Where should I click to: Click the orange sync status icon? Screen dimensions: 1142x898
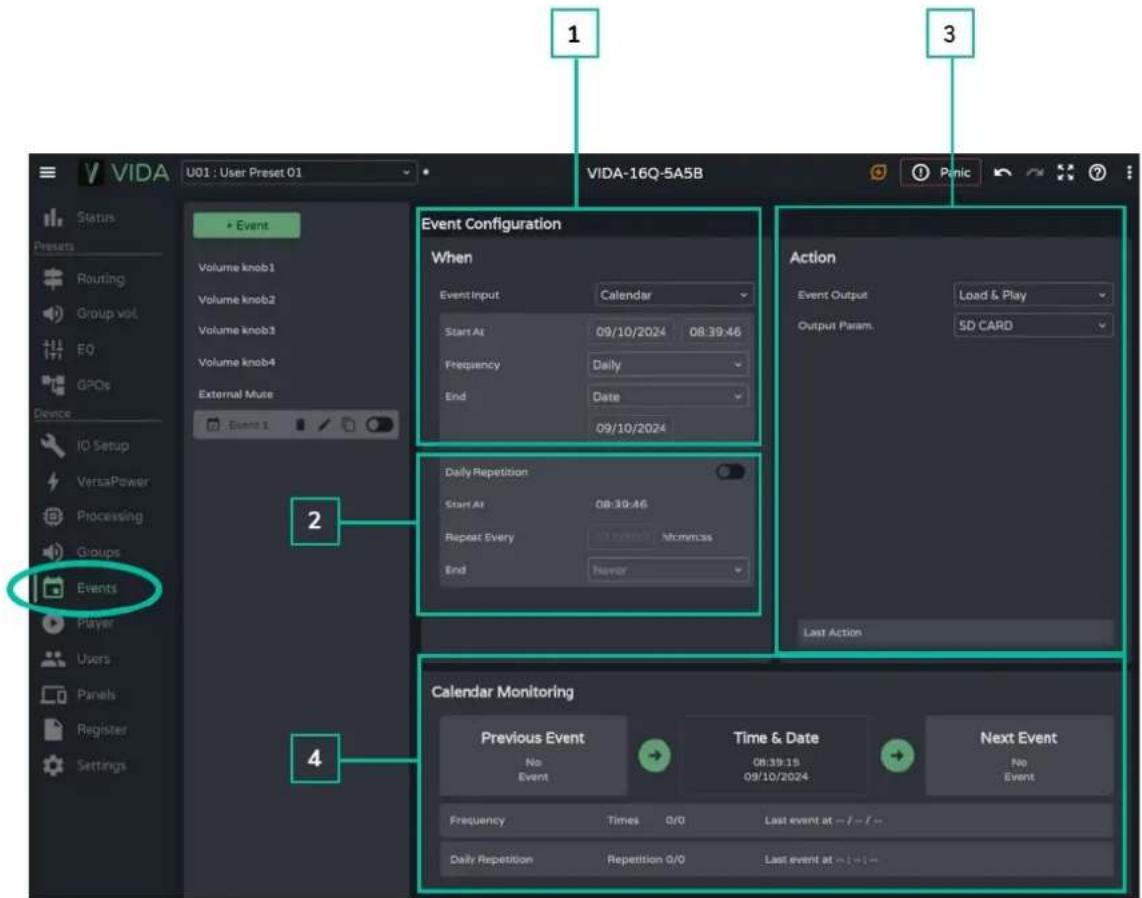coord(879,173)
